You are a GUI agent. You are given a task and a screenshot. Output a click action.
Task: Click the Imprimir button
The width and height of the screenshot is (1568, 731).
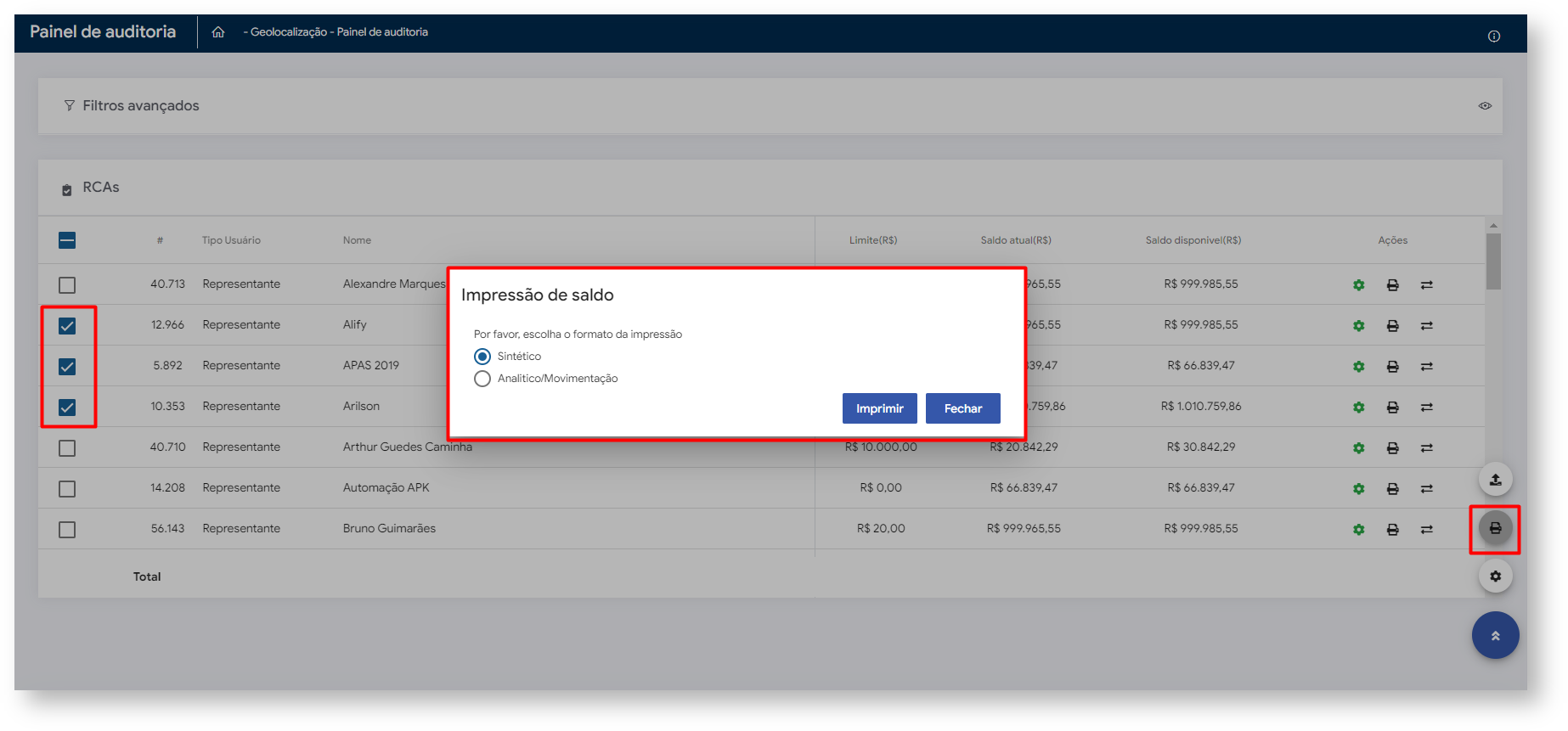pos(879,408)
